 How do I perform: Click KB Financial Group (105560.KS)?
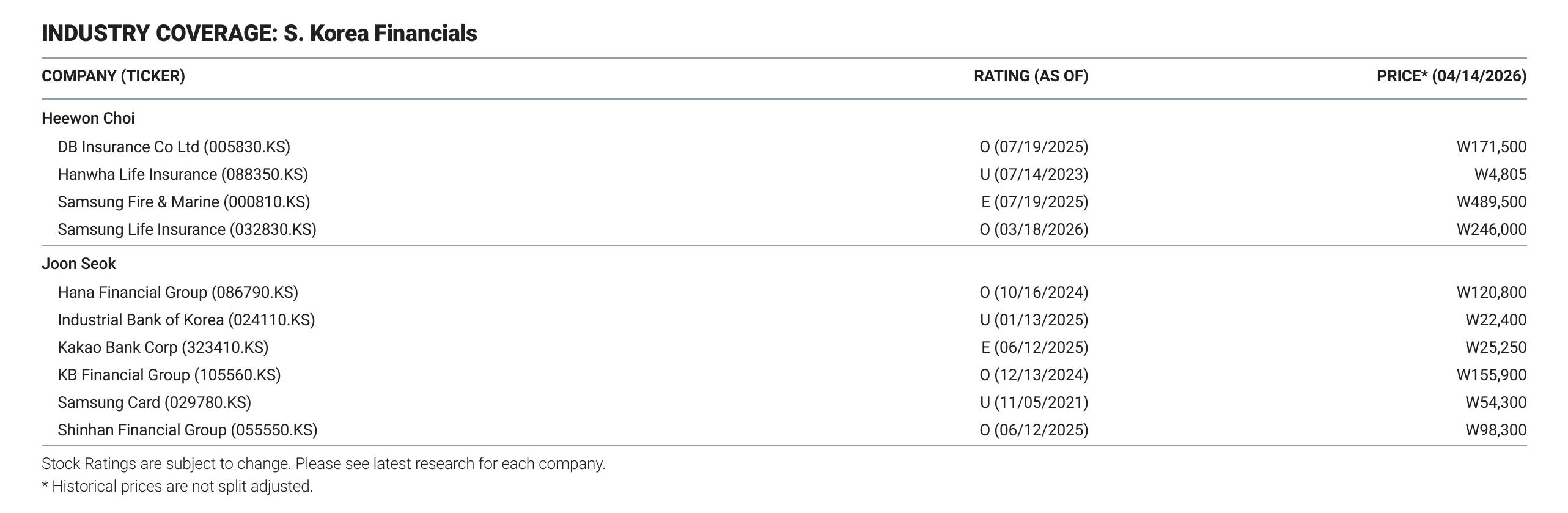pyautogui.click(x=169, y=375)
